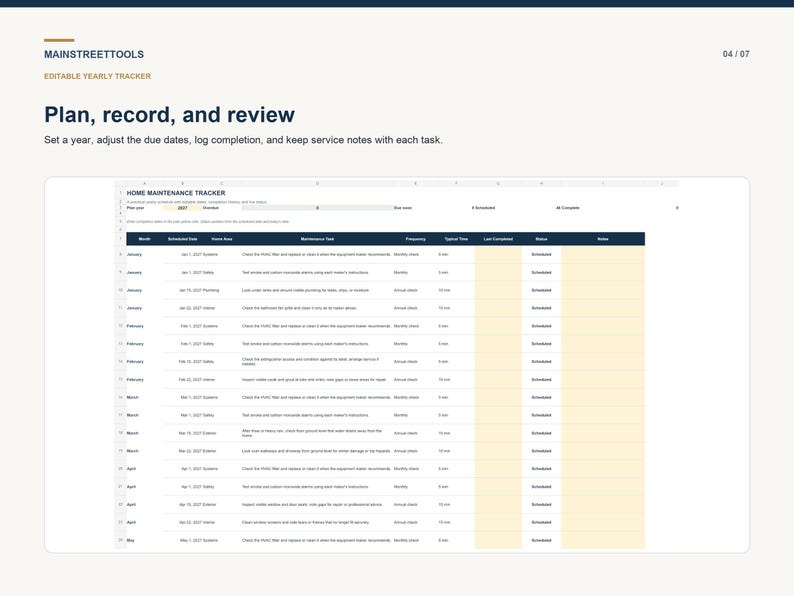Image resolution: width=794 pixels, height=596 pixels.
Task: Click Last Completed cell in May 1 row
Action: (x=498, y=540)
